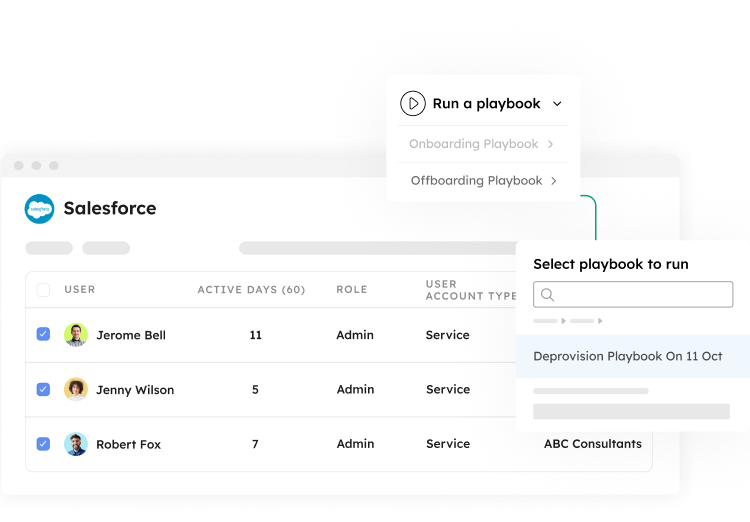The width and height of the screenshot is (750, 522).
Task: Click Service account type in Robert Fox's row
Action: 448,444
